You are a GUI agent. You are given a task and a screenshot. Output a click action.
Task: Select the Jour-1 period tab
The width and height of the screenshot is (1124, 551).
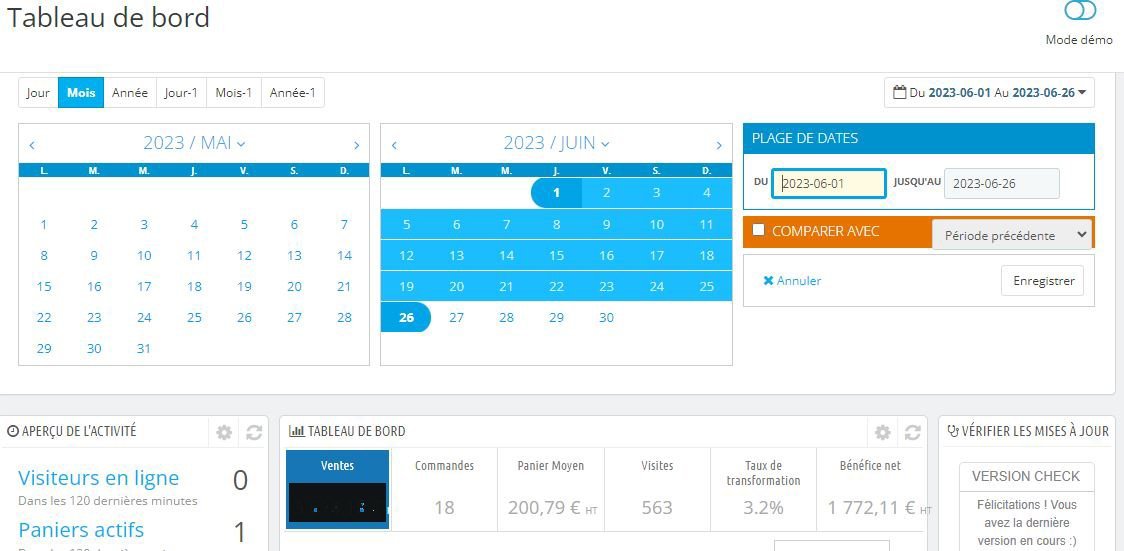[181, 93]
